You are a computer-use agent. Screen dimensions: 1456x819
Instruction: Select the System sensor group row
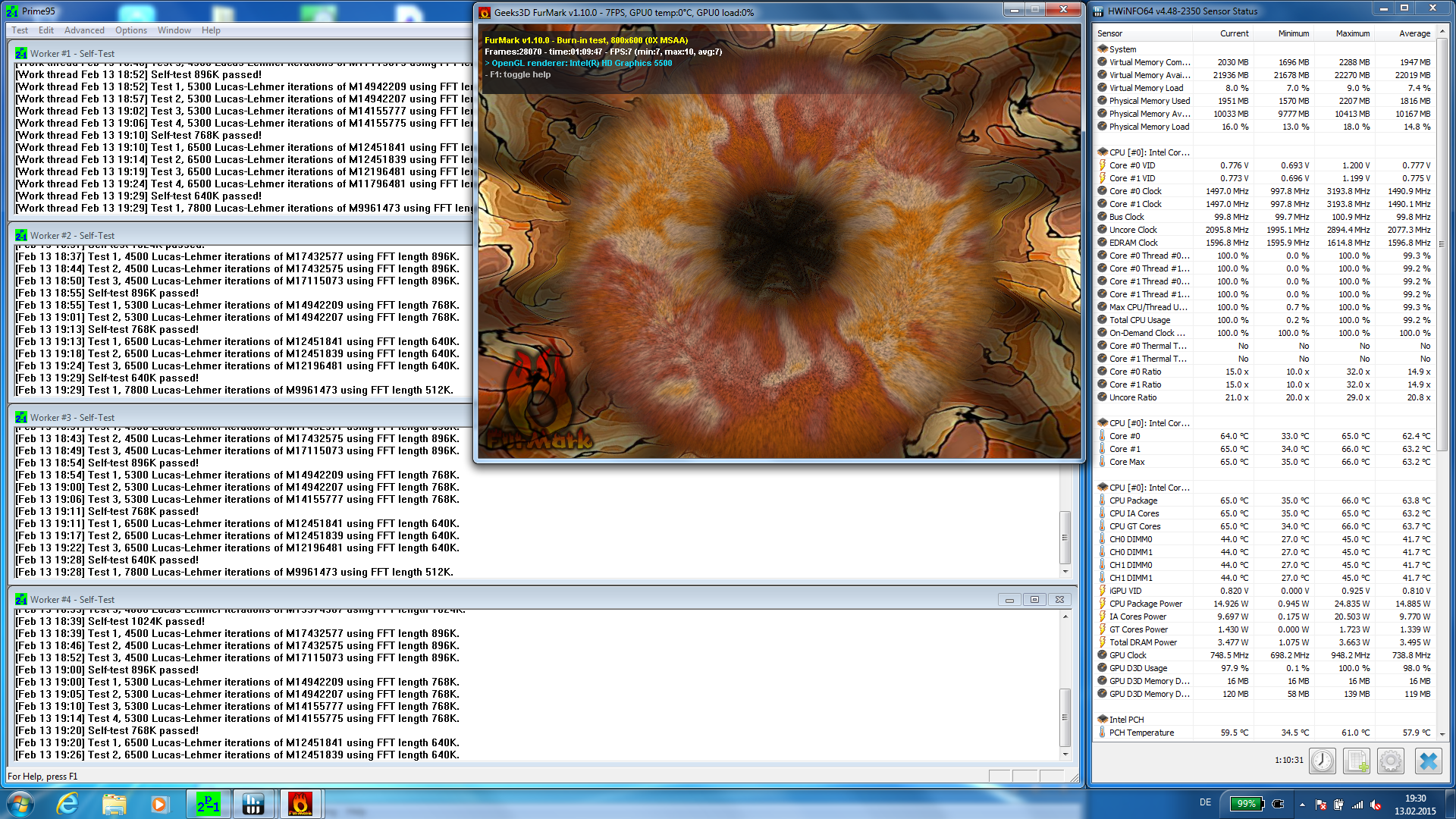(x=1265, y=49)
